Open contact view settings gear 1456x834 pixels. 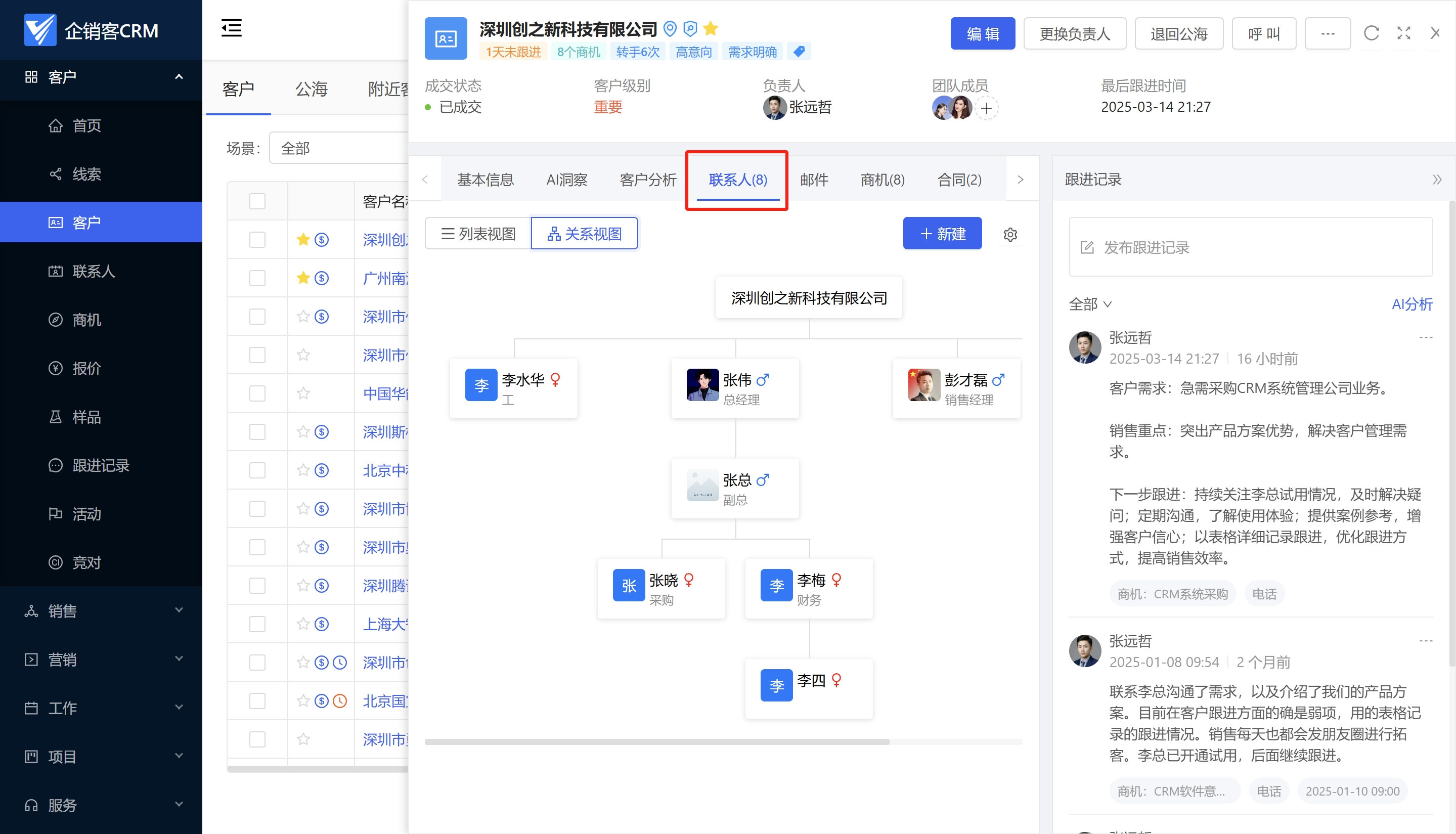[1010, 234]
